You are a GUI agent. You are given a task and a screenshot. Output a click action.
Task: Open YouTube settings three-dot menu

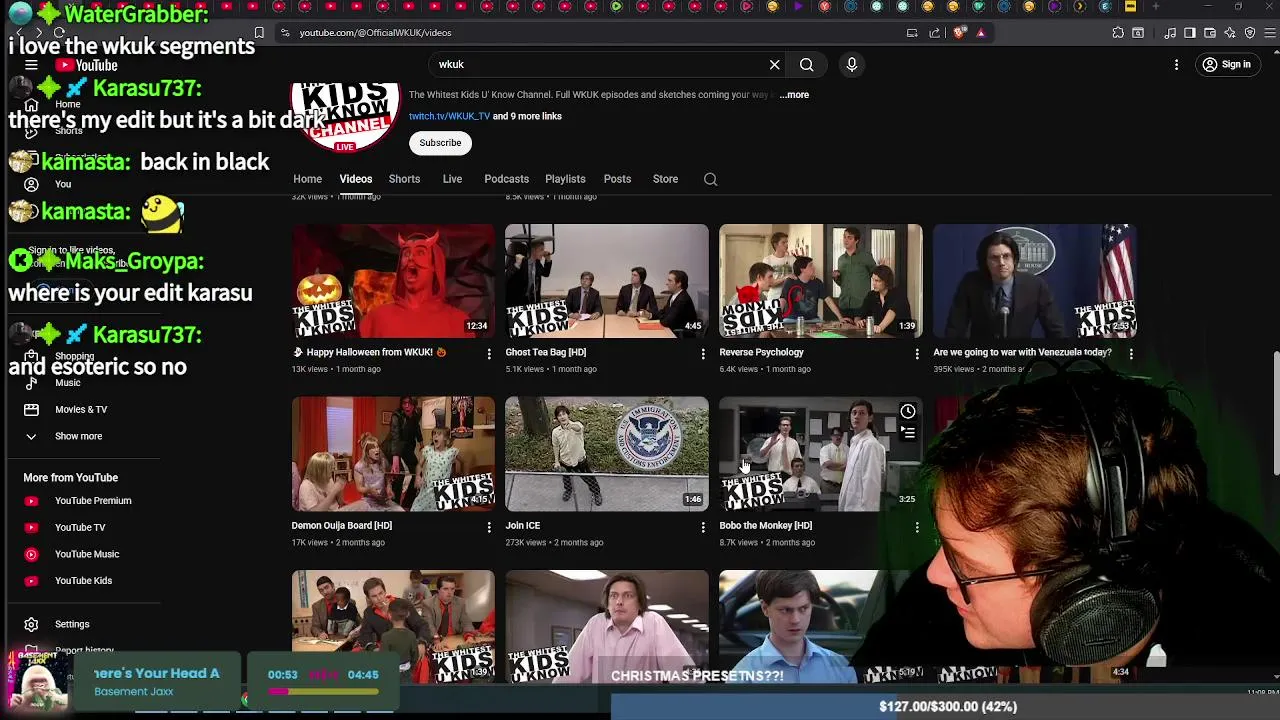1176,64
